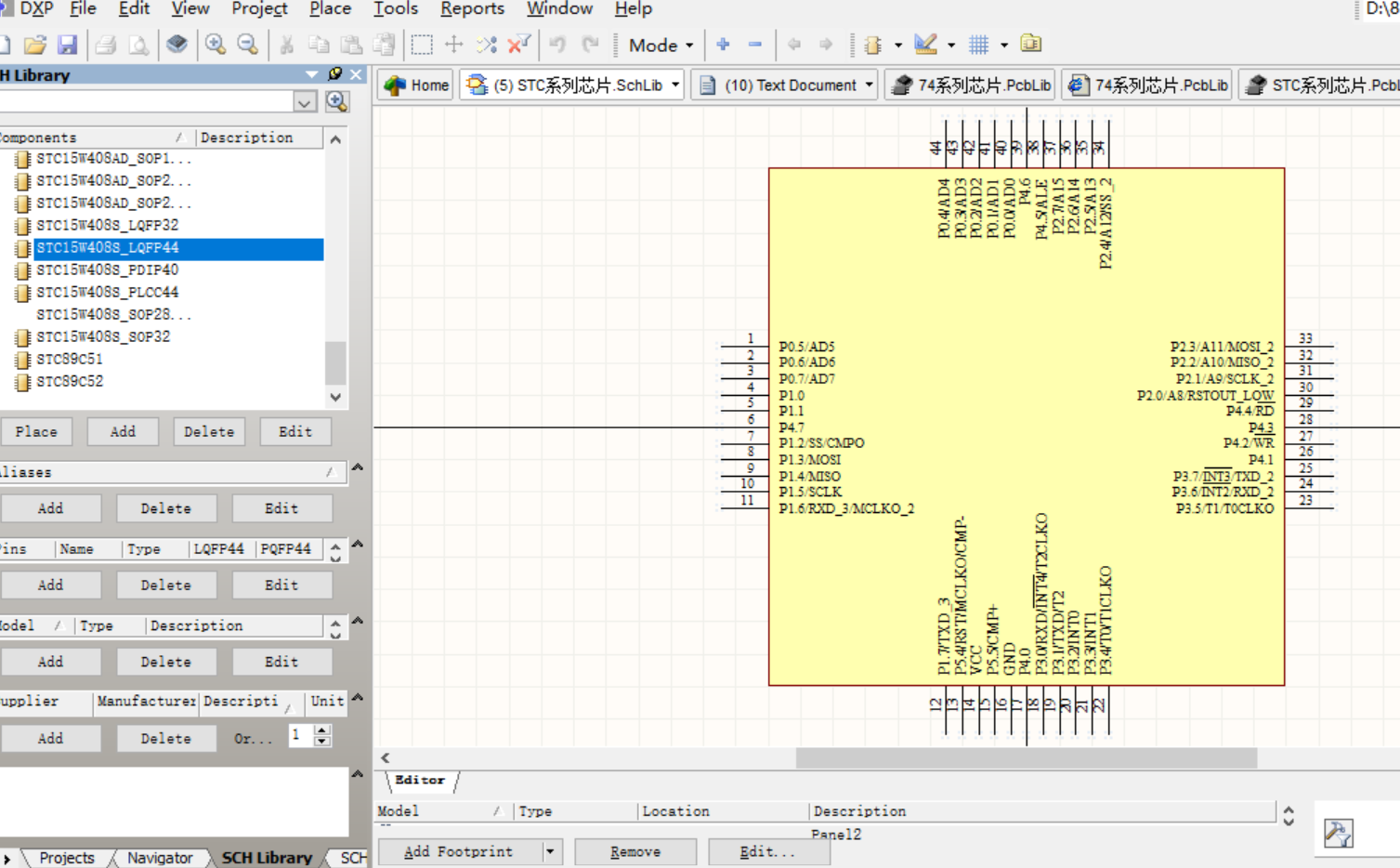This screenshot has height=868, width=1400.
Task: Click the drawing tools pencil-ruler icon
Action: pyautogui.click(x=925, y=45)
